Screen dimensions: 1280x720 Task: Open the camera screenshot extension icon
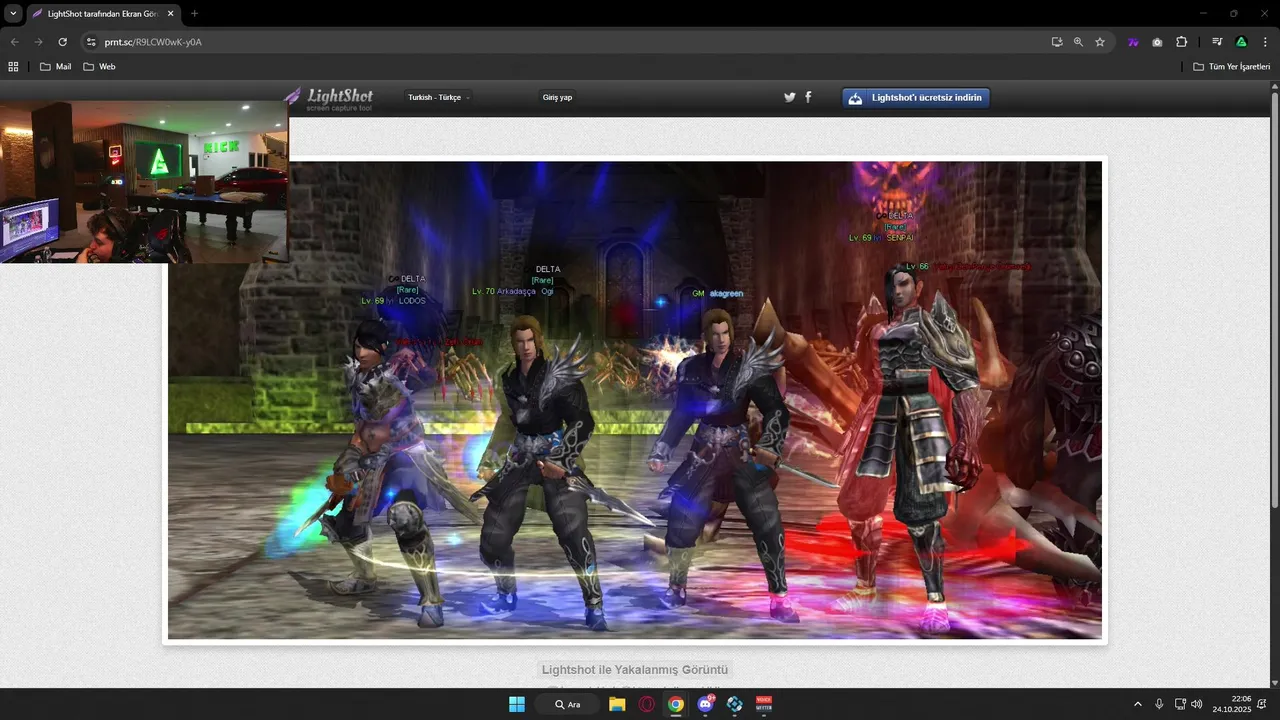pyautogui.click(x=1157, y=42)
